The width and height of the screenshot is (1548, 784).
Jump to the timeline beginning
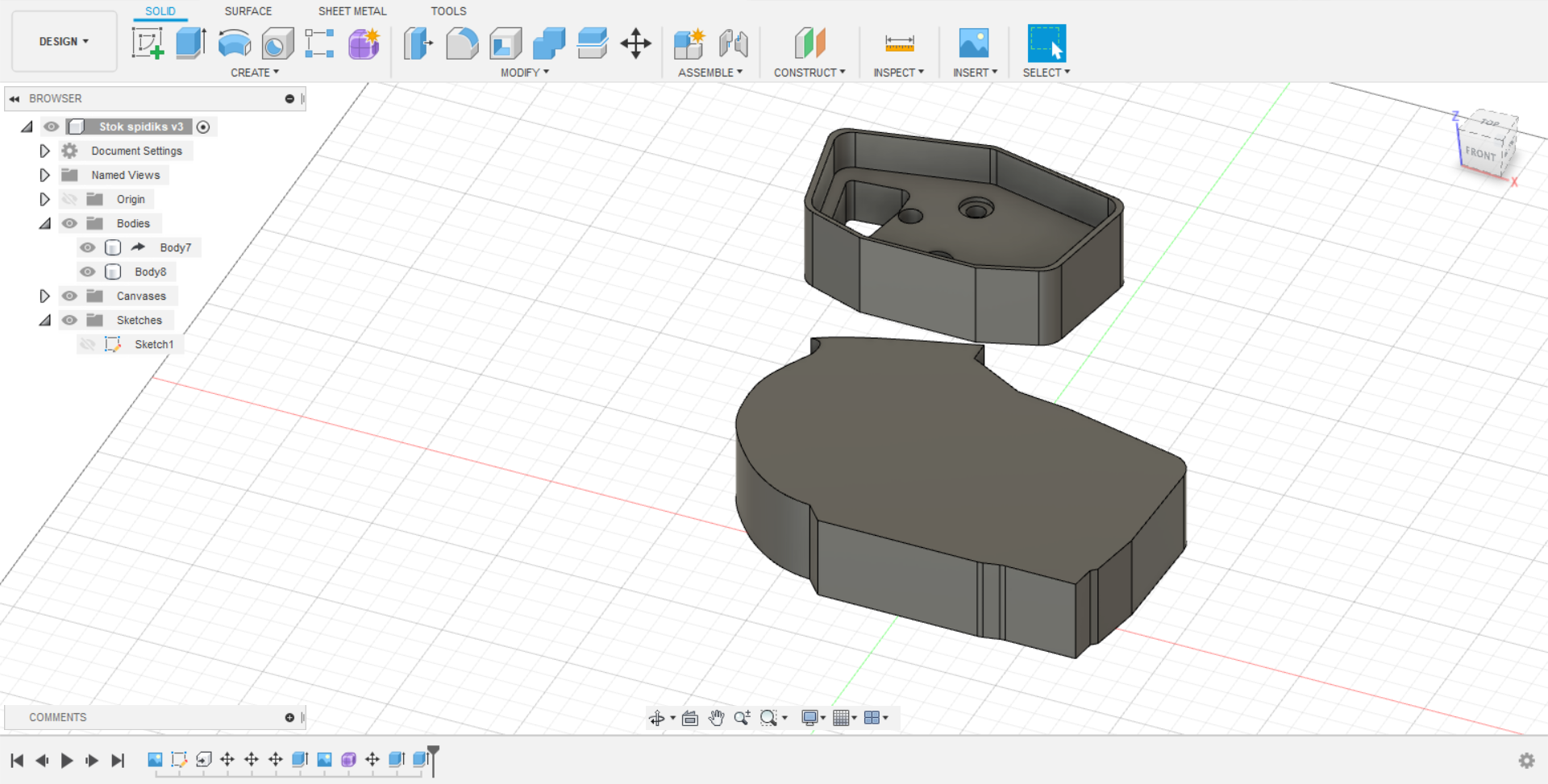coord(17,760)
